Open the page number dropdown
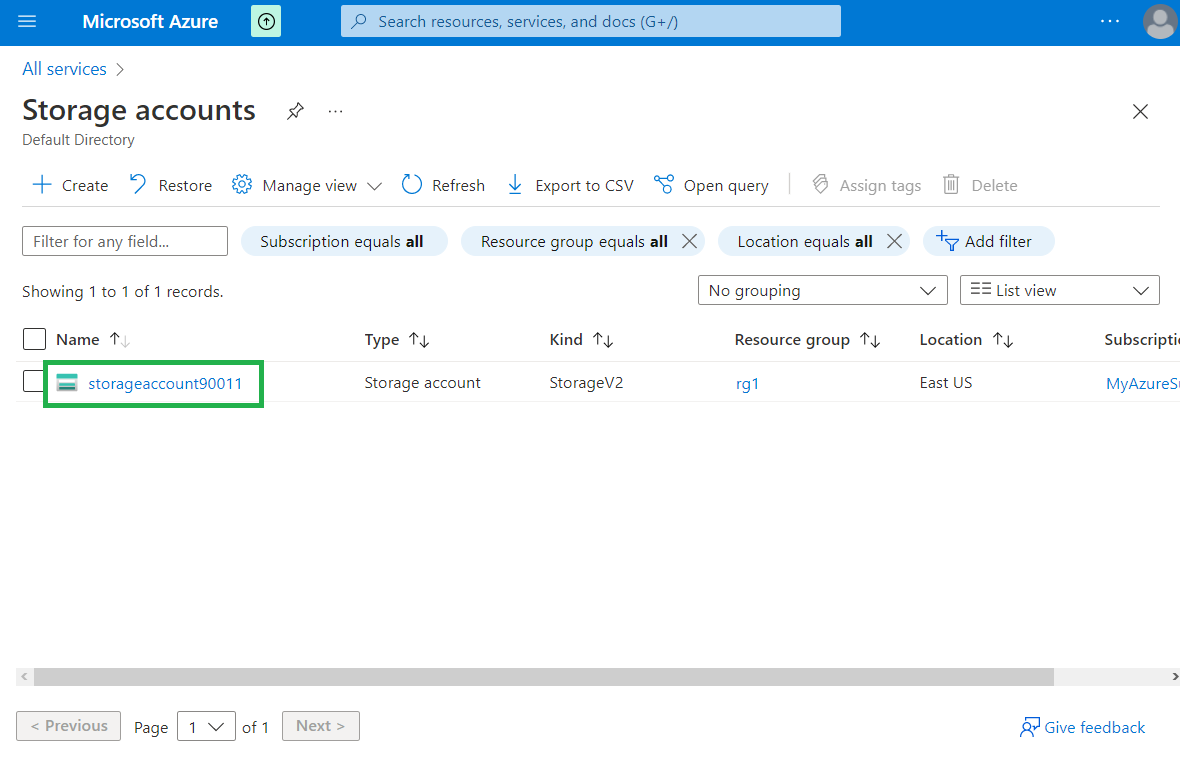The height and width of the screenshot is (760, 1180). click(206, 727)
